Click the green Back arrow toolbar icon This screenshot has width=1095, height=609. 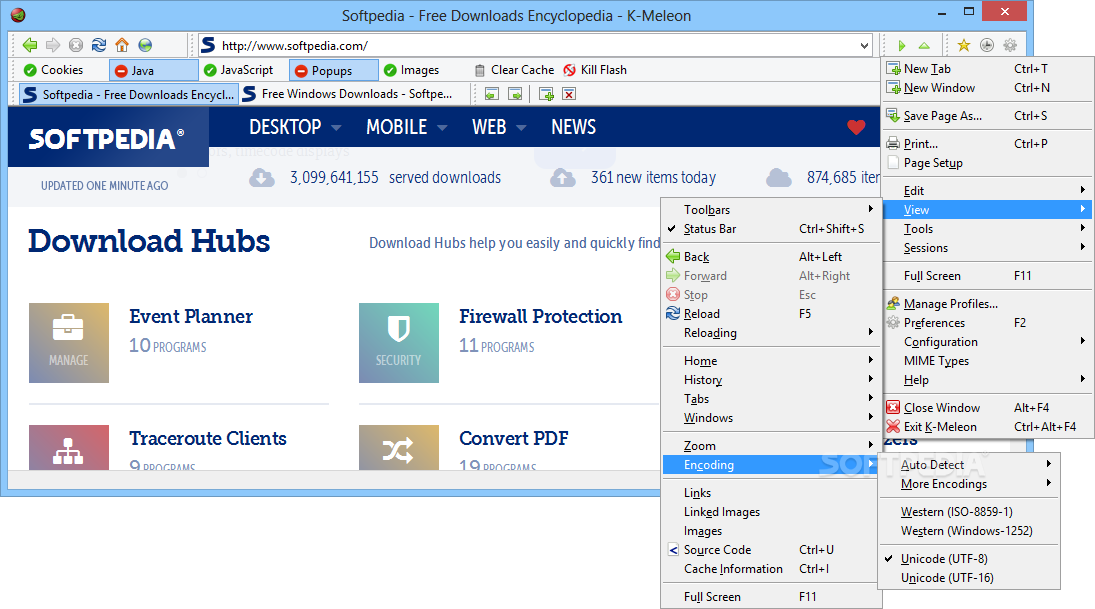coord(30,45)
